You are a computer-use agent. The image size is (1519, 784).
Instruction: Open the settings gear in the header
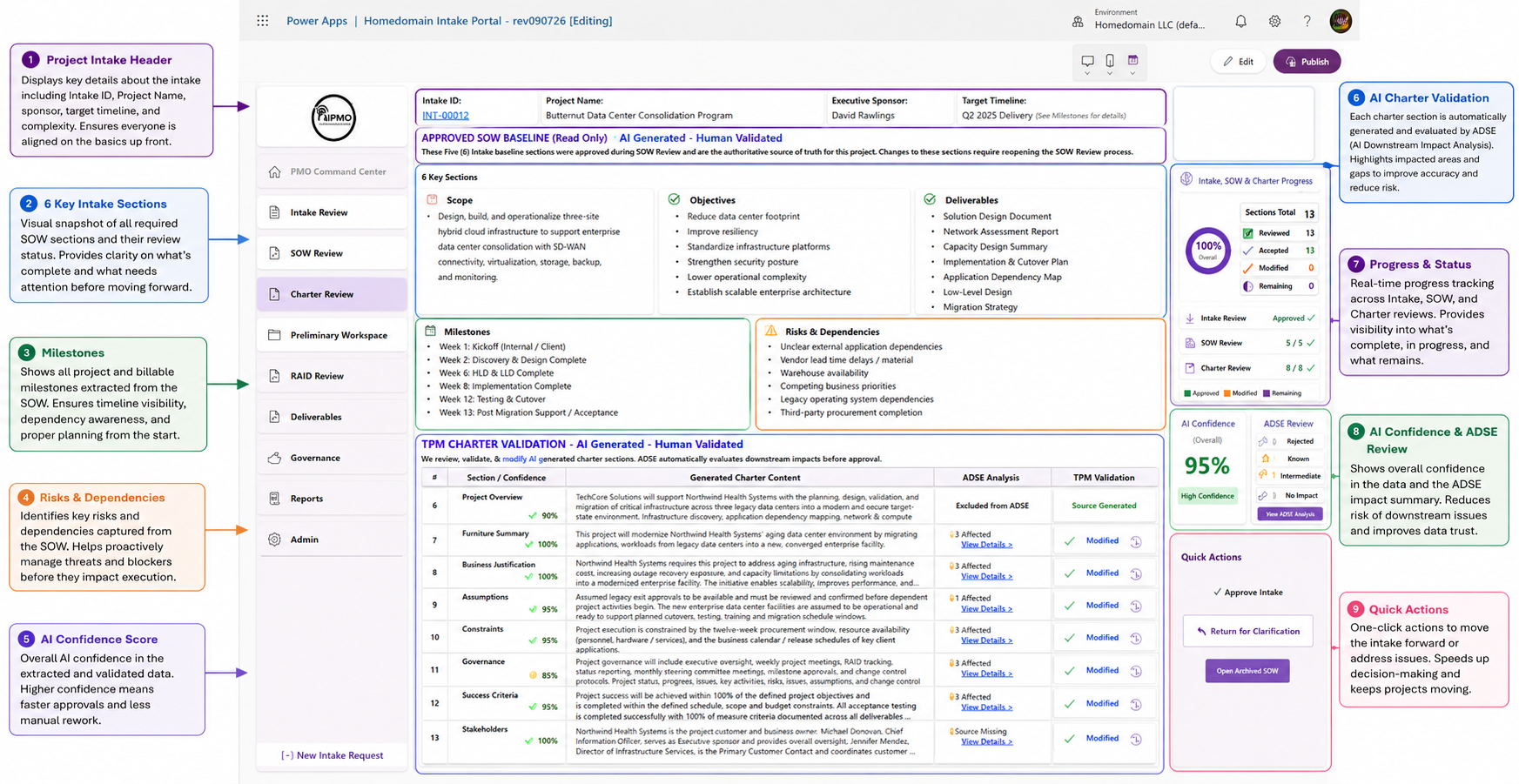coord(1274,21)
